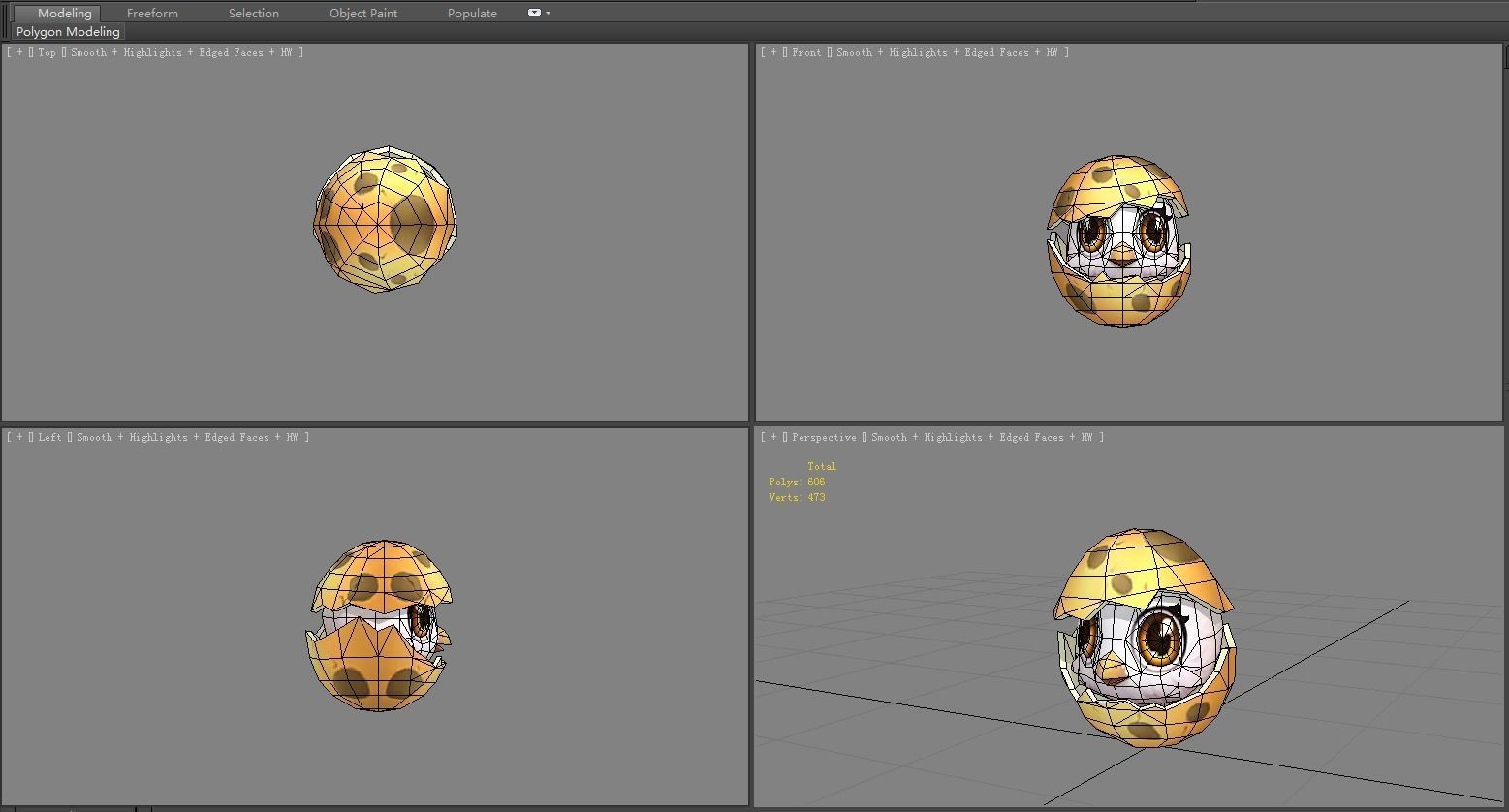Open the Front viewport view-name menu
Image resolution: width=1509 pixels, height=812 pixels.
click(806, 52)
